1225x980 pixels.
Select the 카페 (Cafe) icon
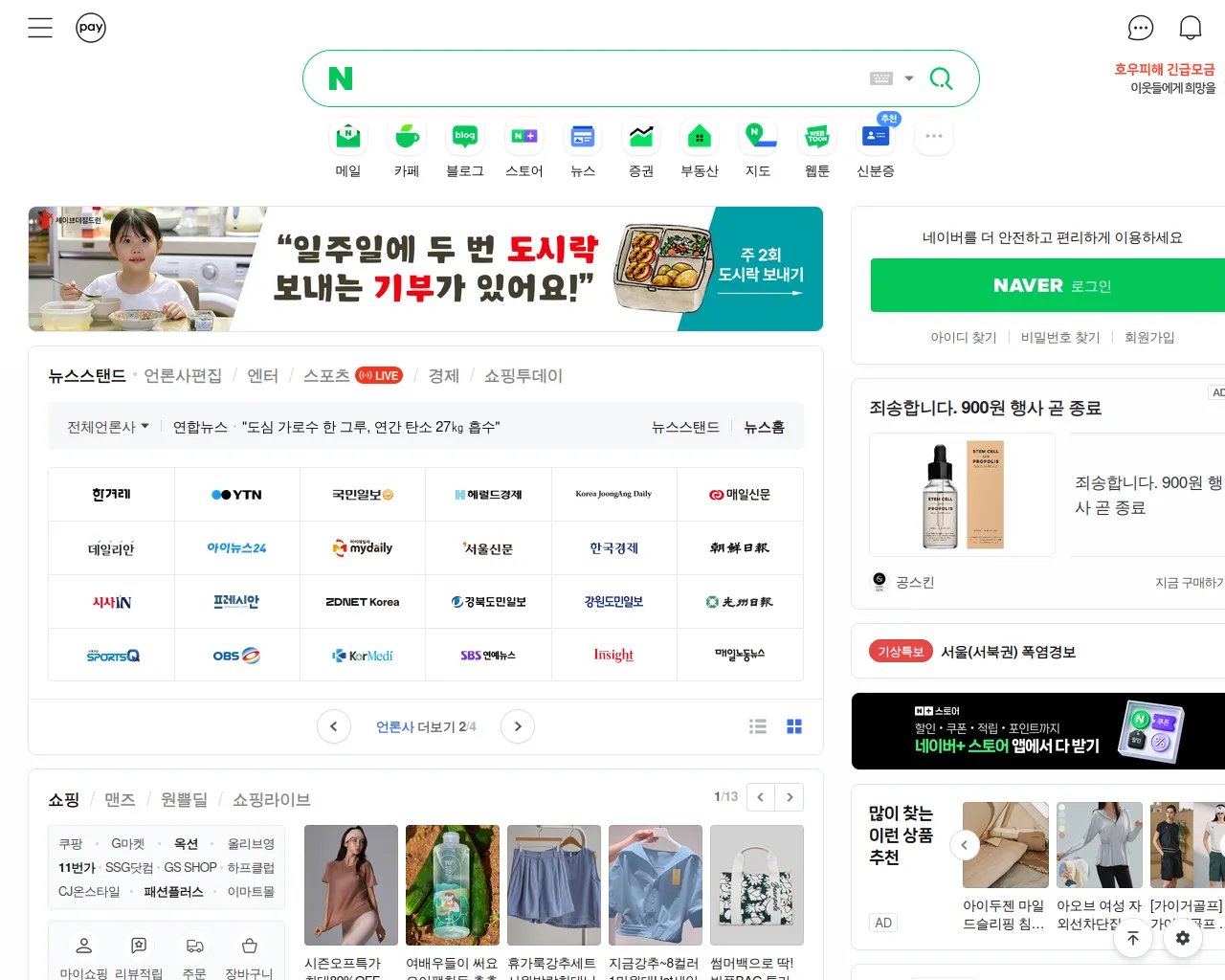406,136
